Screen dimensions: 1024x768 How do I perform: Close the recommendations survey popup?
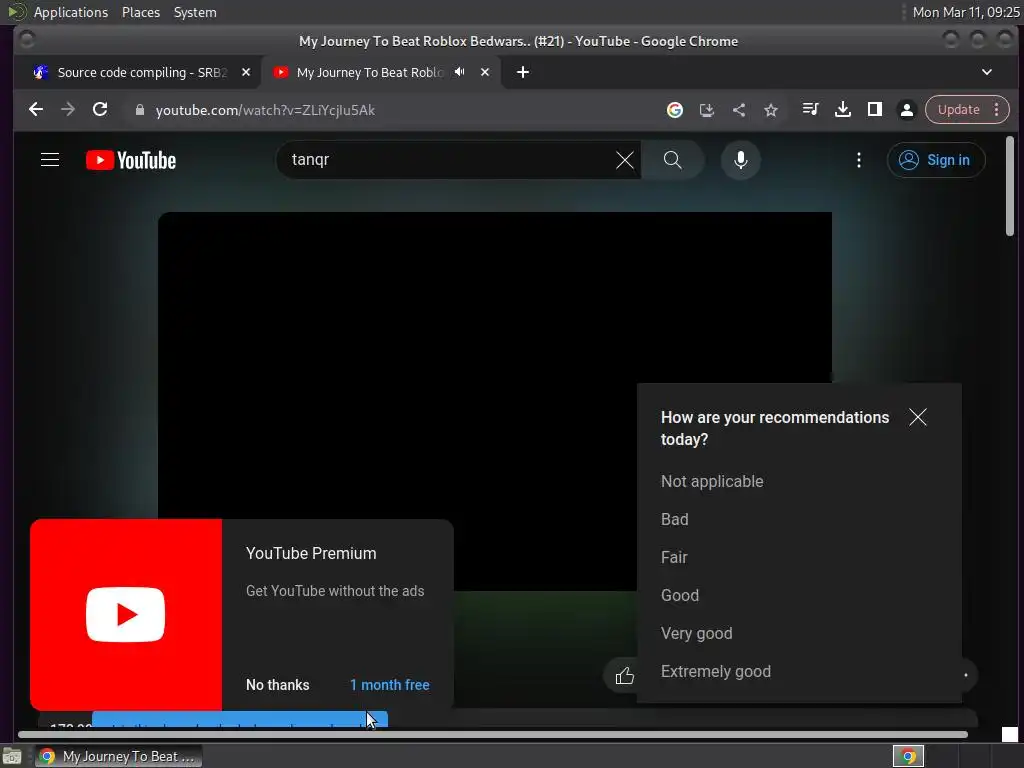(918, 417)
